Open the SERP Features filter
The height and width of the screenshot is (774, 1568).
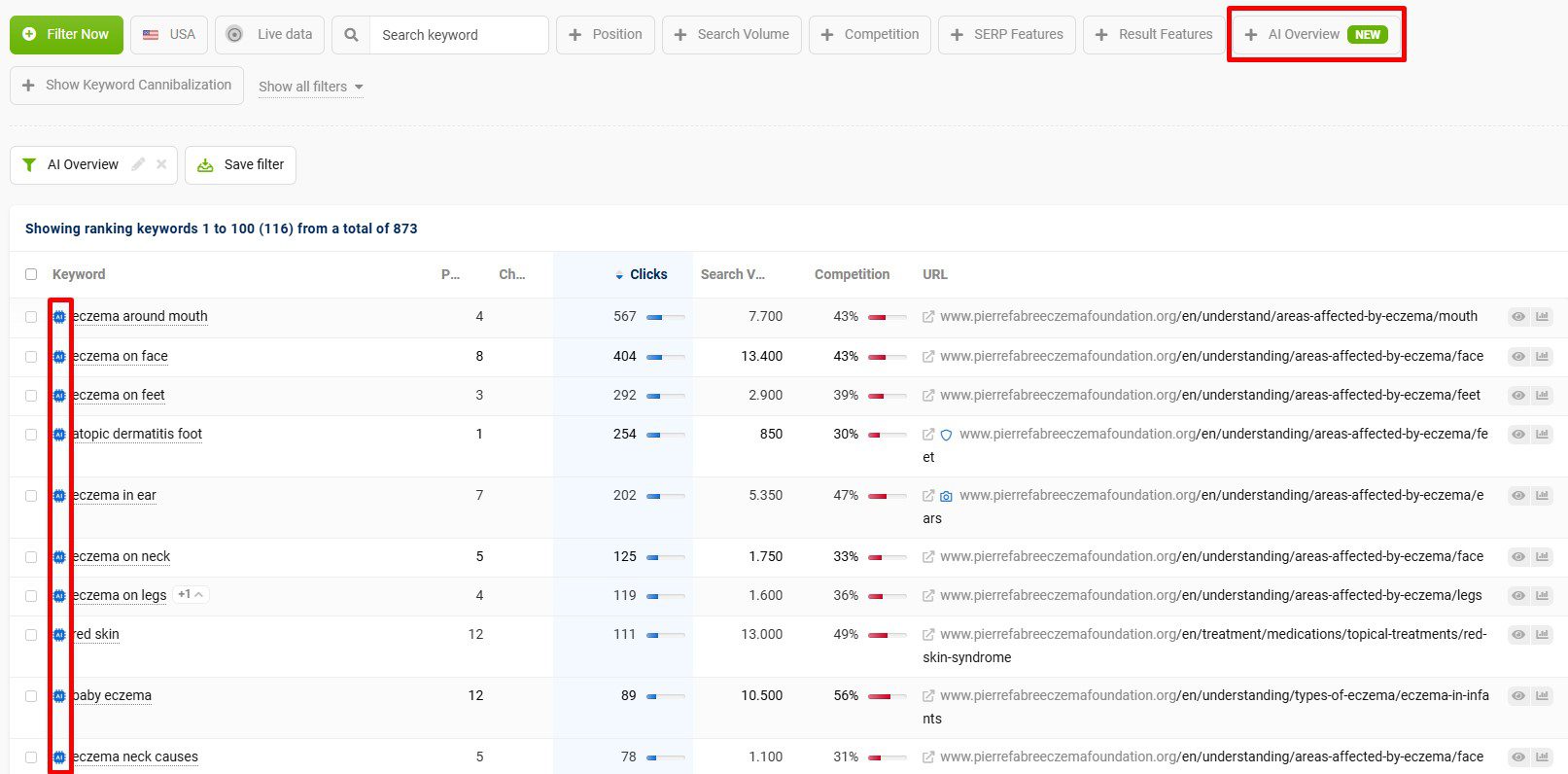tap(1007, 35)
